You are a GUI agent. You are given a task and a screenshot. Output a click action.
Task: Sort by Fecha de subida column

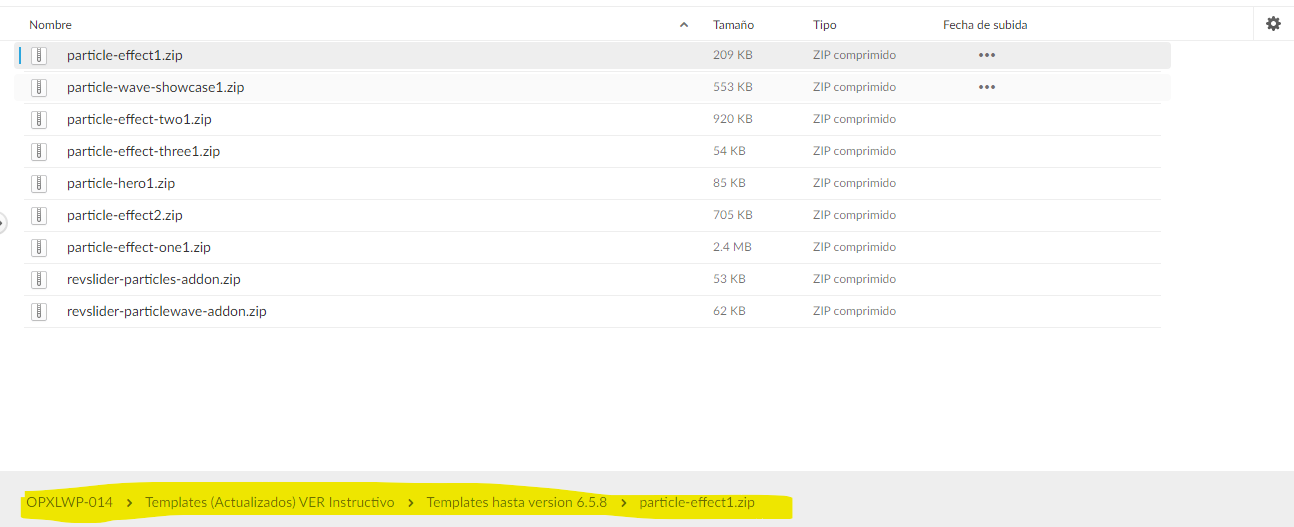985,25
